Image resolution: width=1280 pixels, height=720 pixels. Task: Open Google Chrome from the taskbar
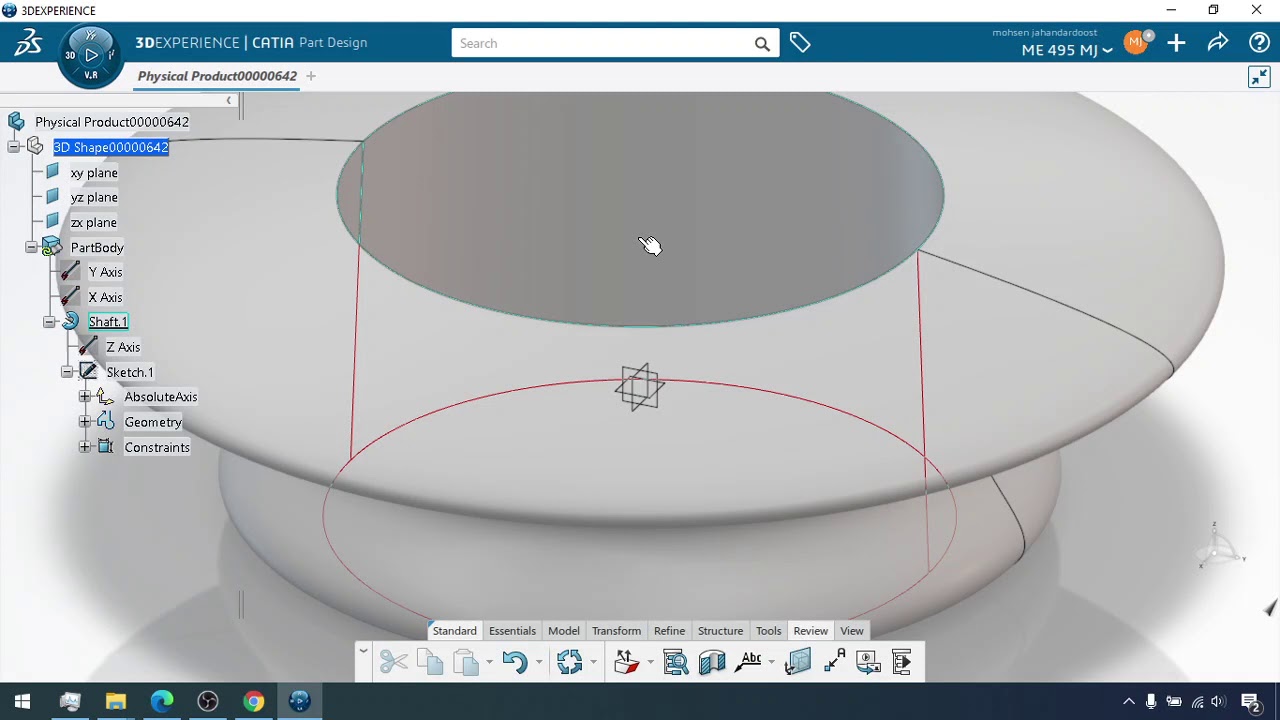[x=254, y=701]
